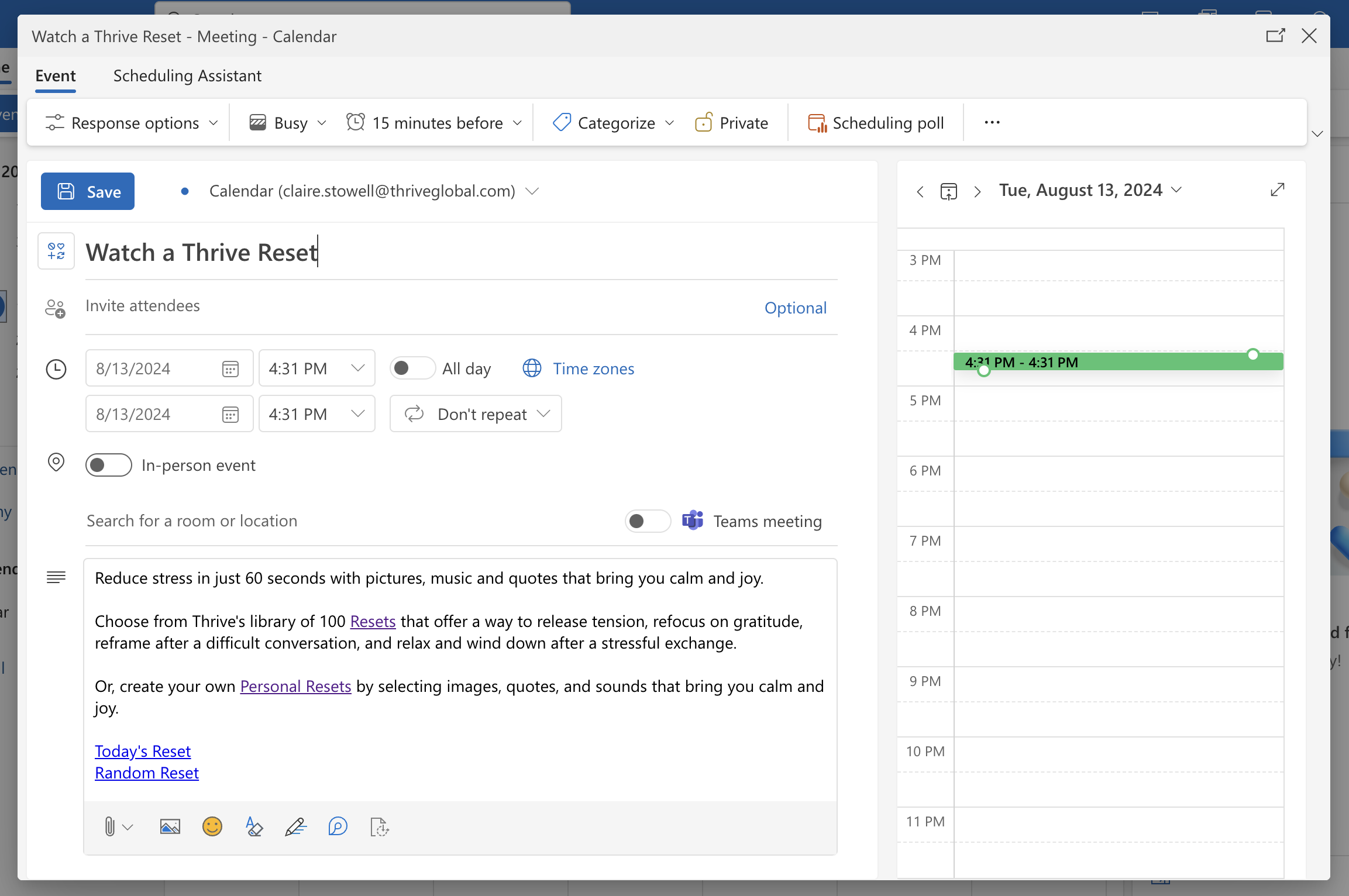This screenshot has width=1349, height=896.
Task: Click the Save button
Action: (x=88, y=191)
